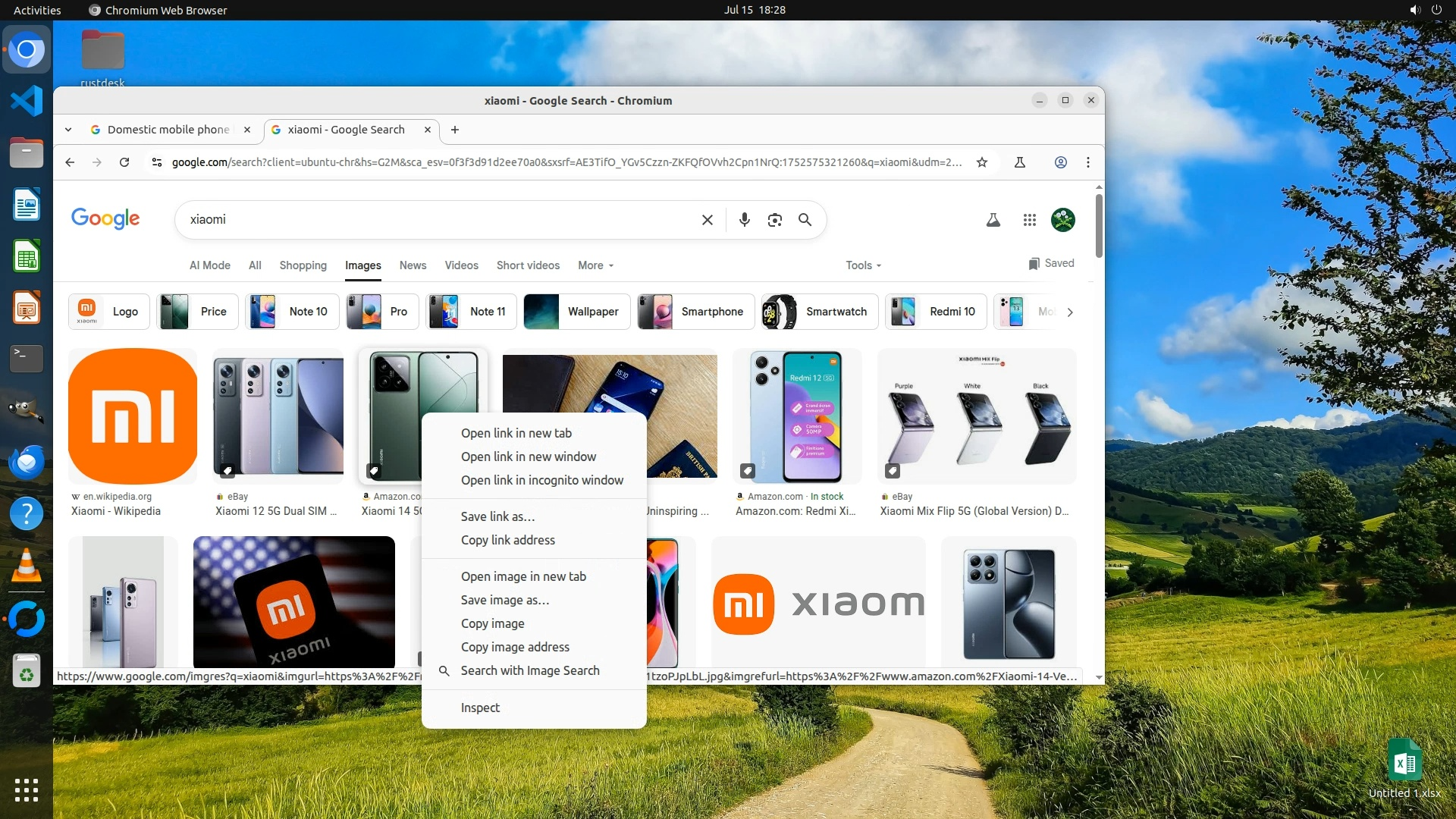Reload the page
Image resolution: width=1456 pixels, height=819 pixels.
point(124,162)
